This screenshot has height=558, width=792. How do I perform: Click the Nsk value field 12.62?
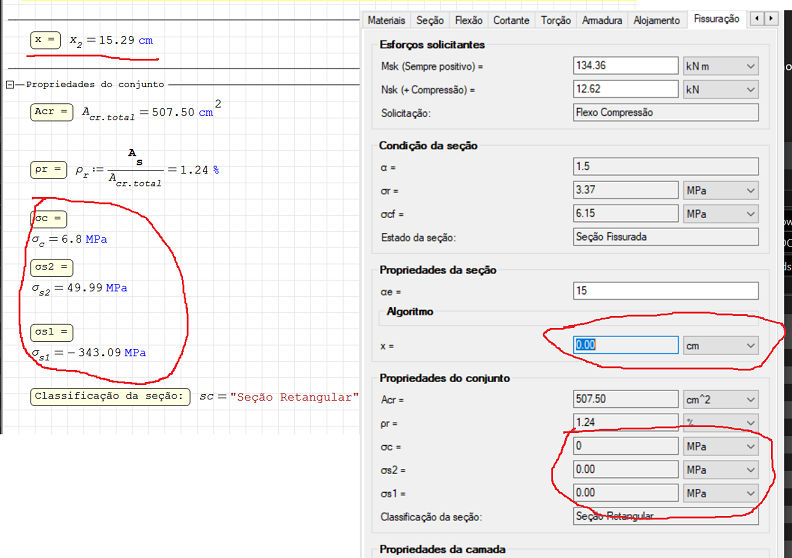pos(625,90)
